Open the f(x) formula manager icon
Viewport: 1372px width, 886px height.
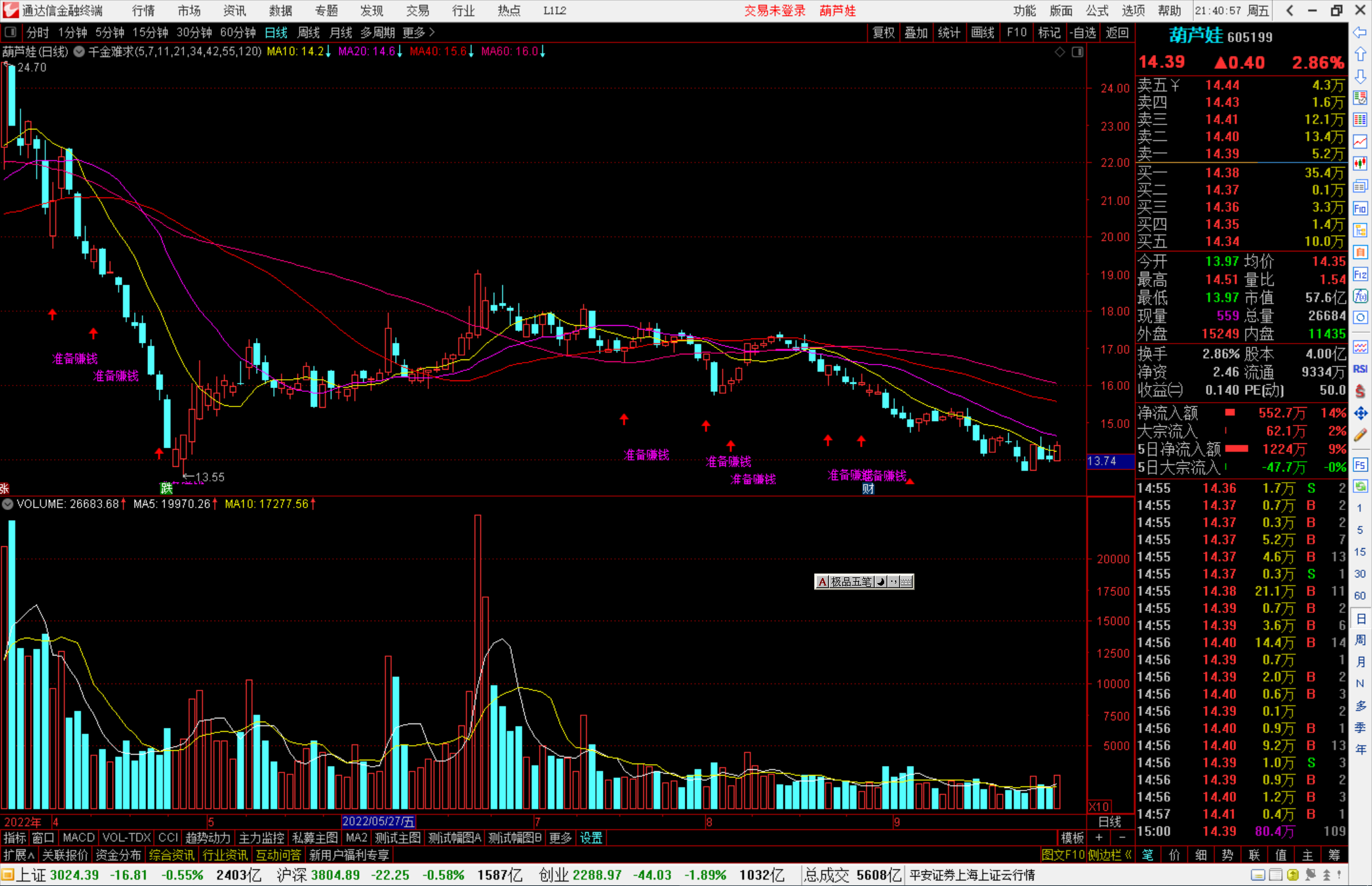point(1360,296)
